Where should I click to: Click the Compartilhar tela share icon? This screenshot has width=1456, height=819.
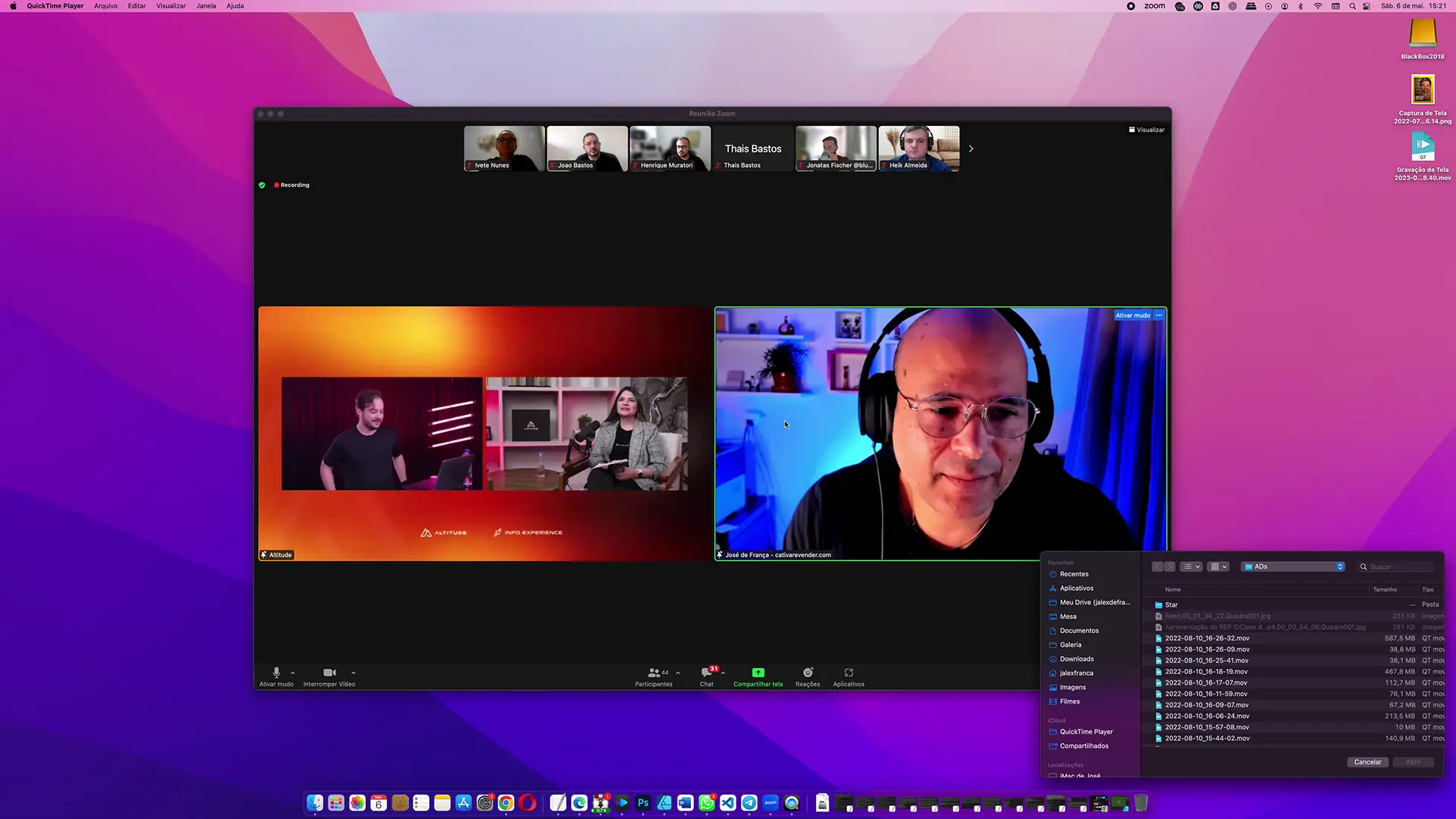[758, 673]
